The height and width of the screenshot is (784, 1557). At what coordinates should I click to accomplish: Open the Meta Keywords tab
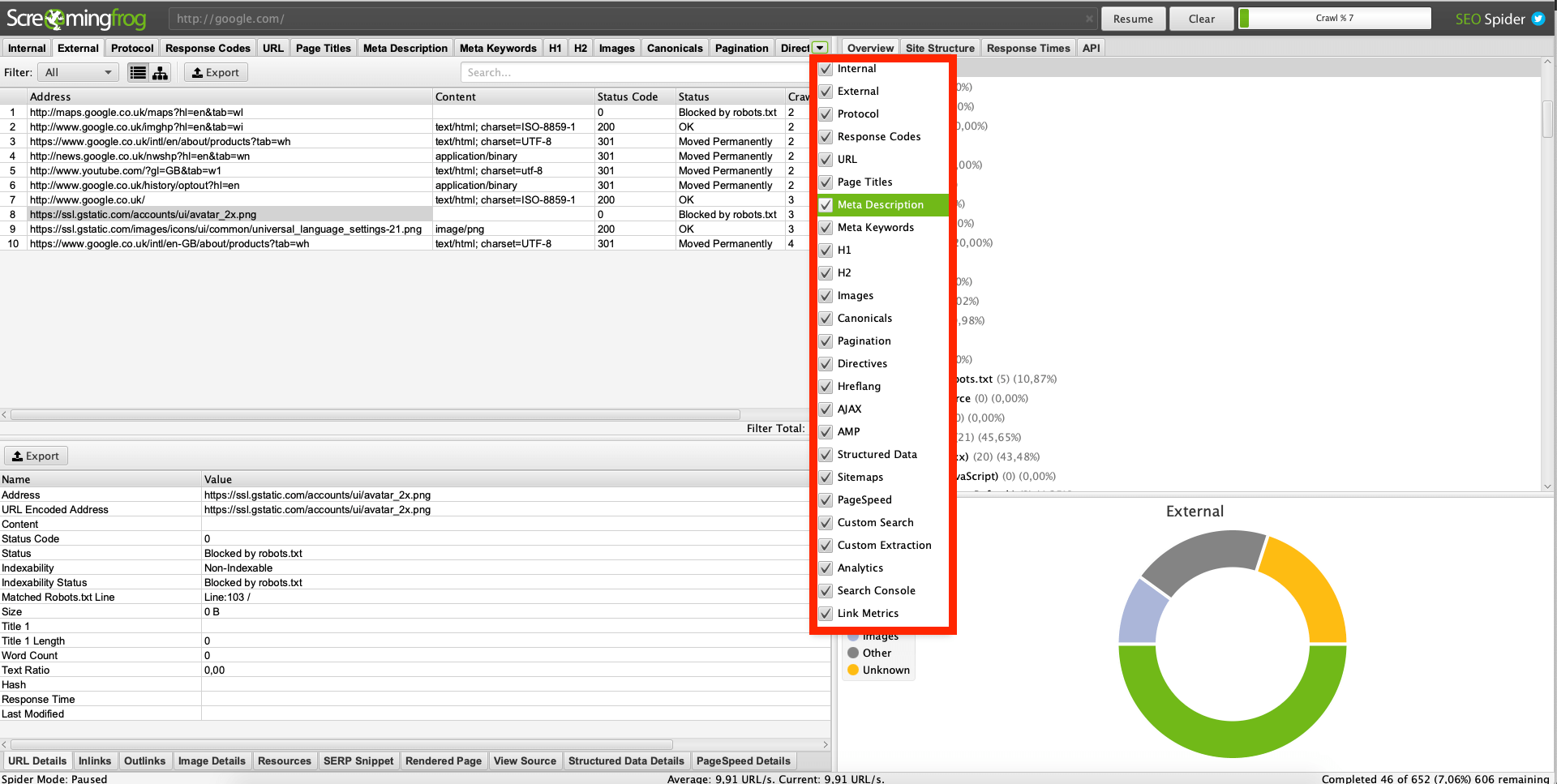[498, 48]
